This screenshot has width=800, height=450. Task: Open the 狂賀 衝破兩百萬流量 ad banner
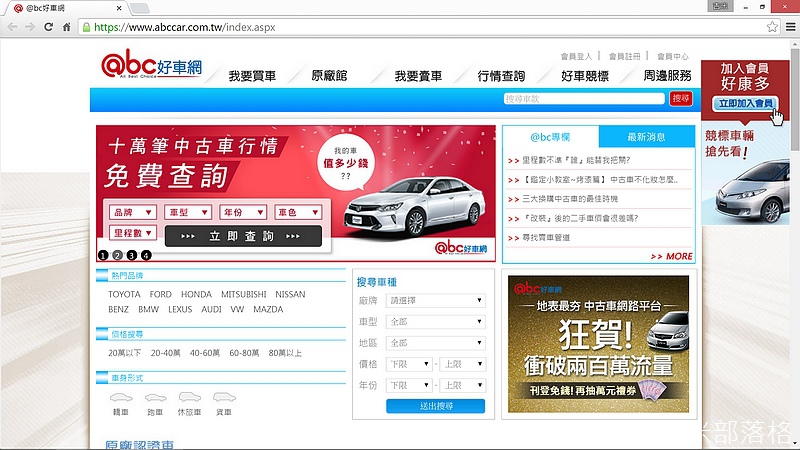click(x=598, y=344)
